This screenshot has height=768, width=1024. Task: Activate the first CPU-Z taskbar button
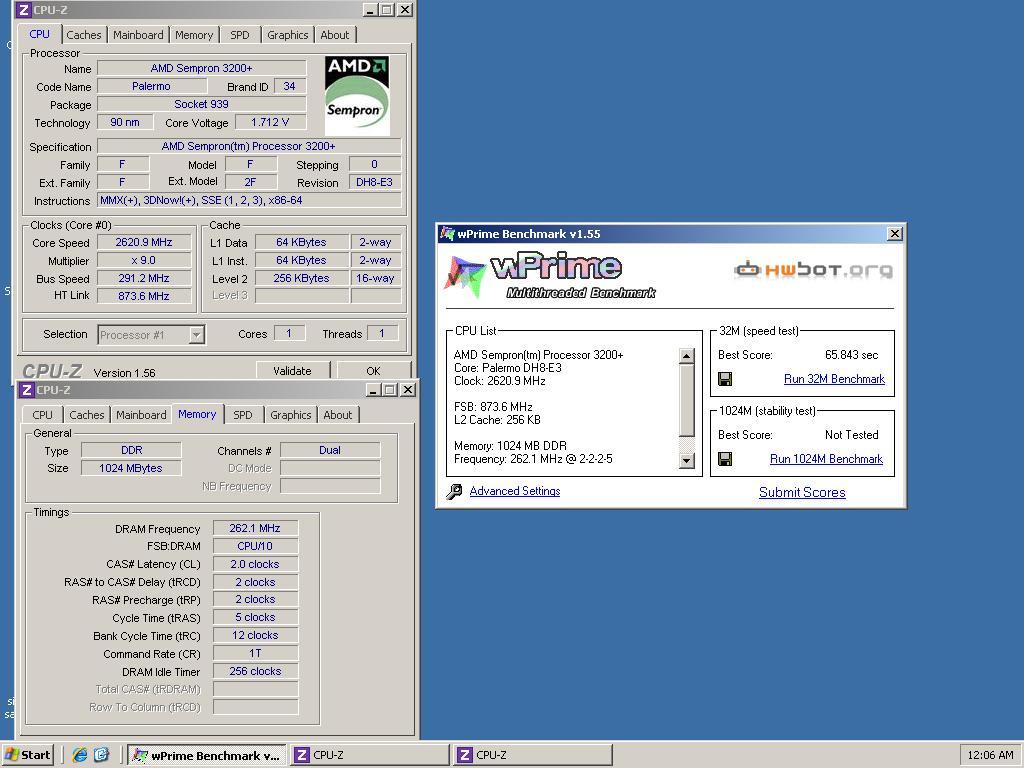(x=370, y=755)
